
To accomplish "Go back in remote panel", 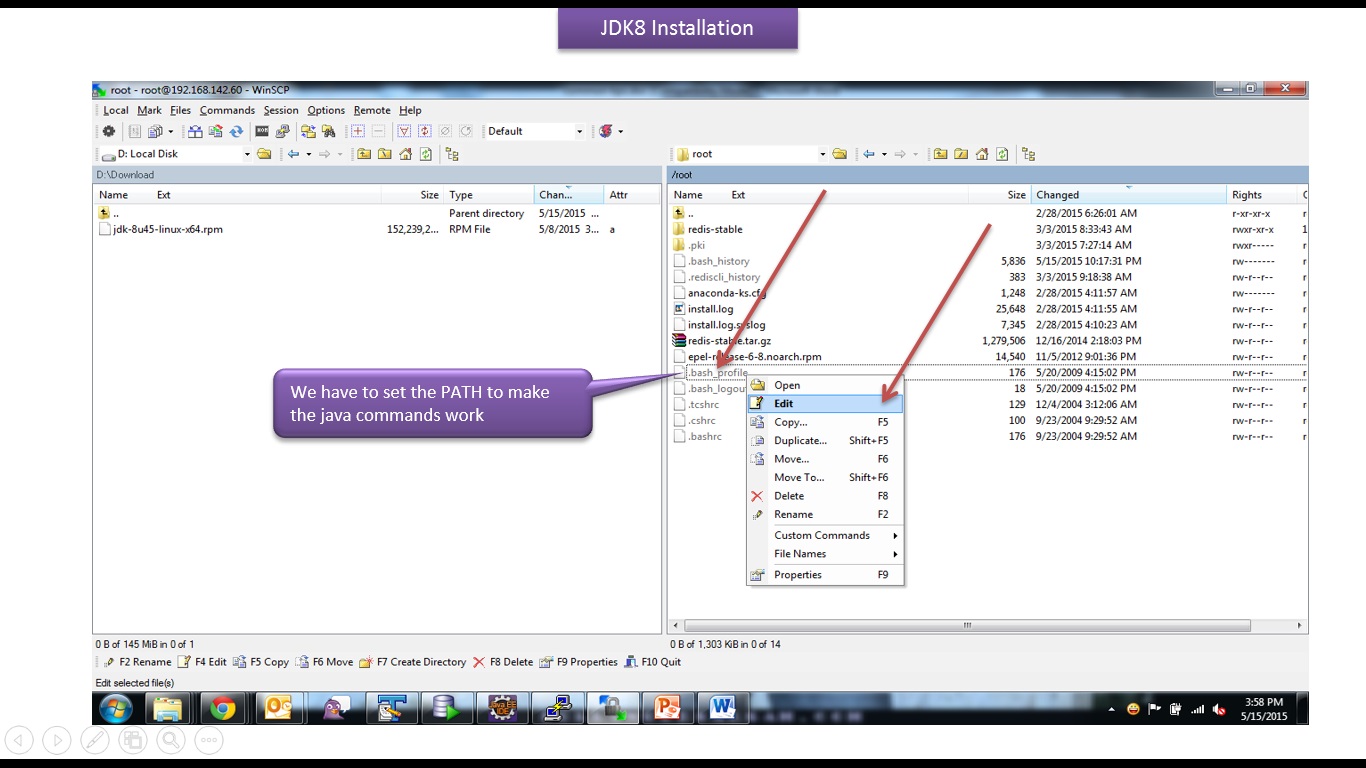I will tap(868, 154).
